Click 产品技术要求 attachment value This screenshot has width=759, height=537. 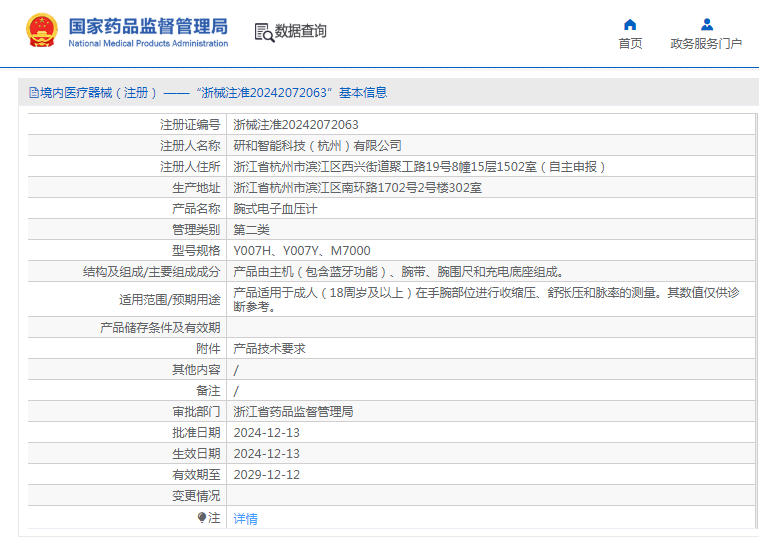269,349
